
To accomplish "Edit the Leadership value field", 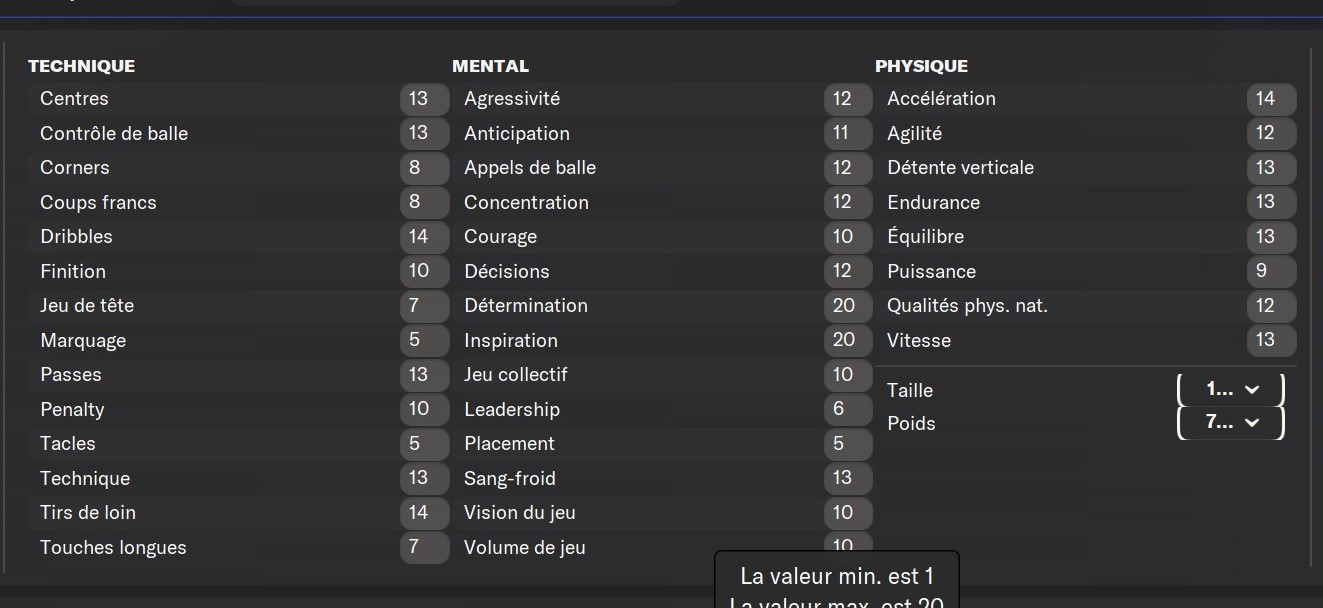I will pyautogui.click(x=848, y=409).
